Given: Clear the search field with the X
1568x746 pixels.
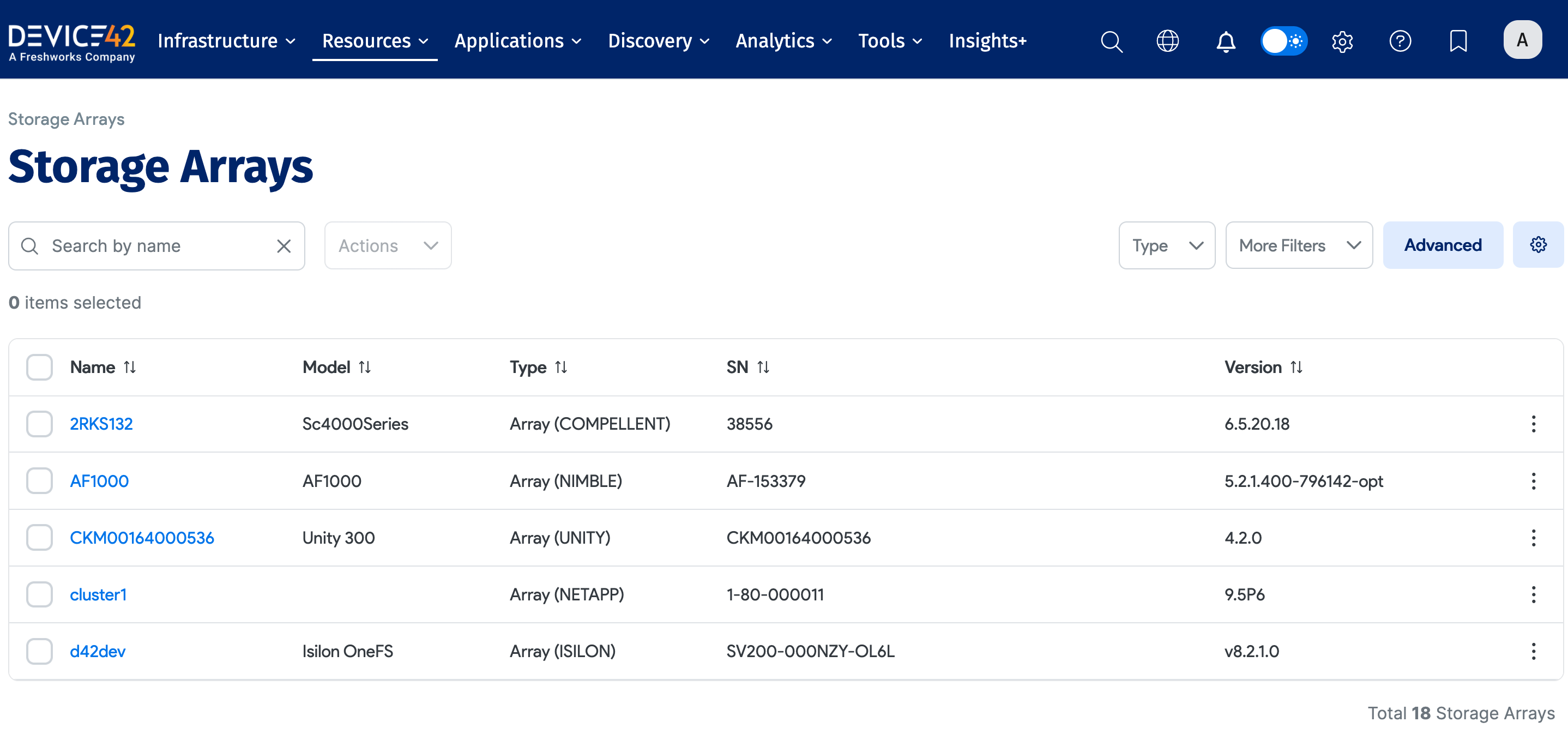Looking at the screenshot, I should 284,245.
